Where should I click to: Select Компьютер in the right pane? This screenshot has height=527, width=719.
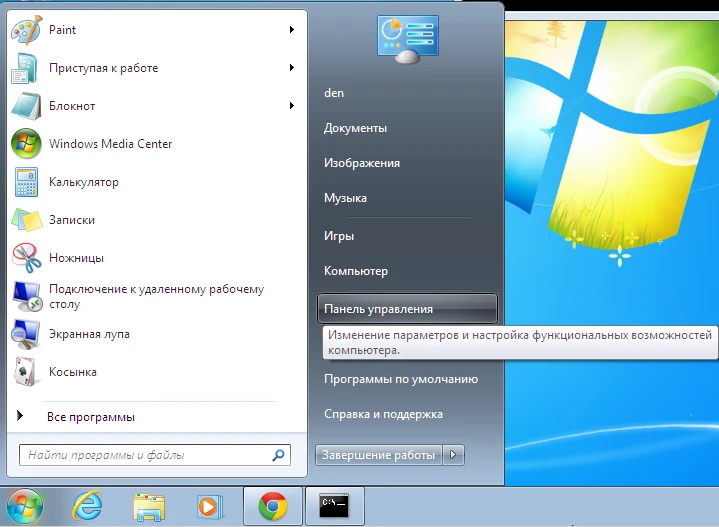point(356,271)
